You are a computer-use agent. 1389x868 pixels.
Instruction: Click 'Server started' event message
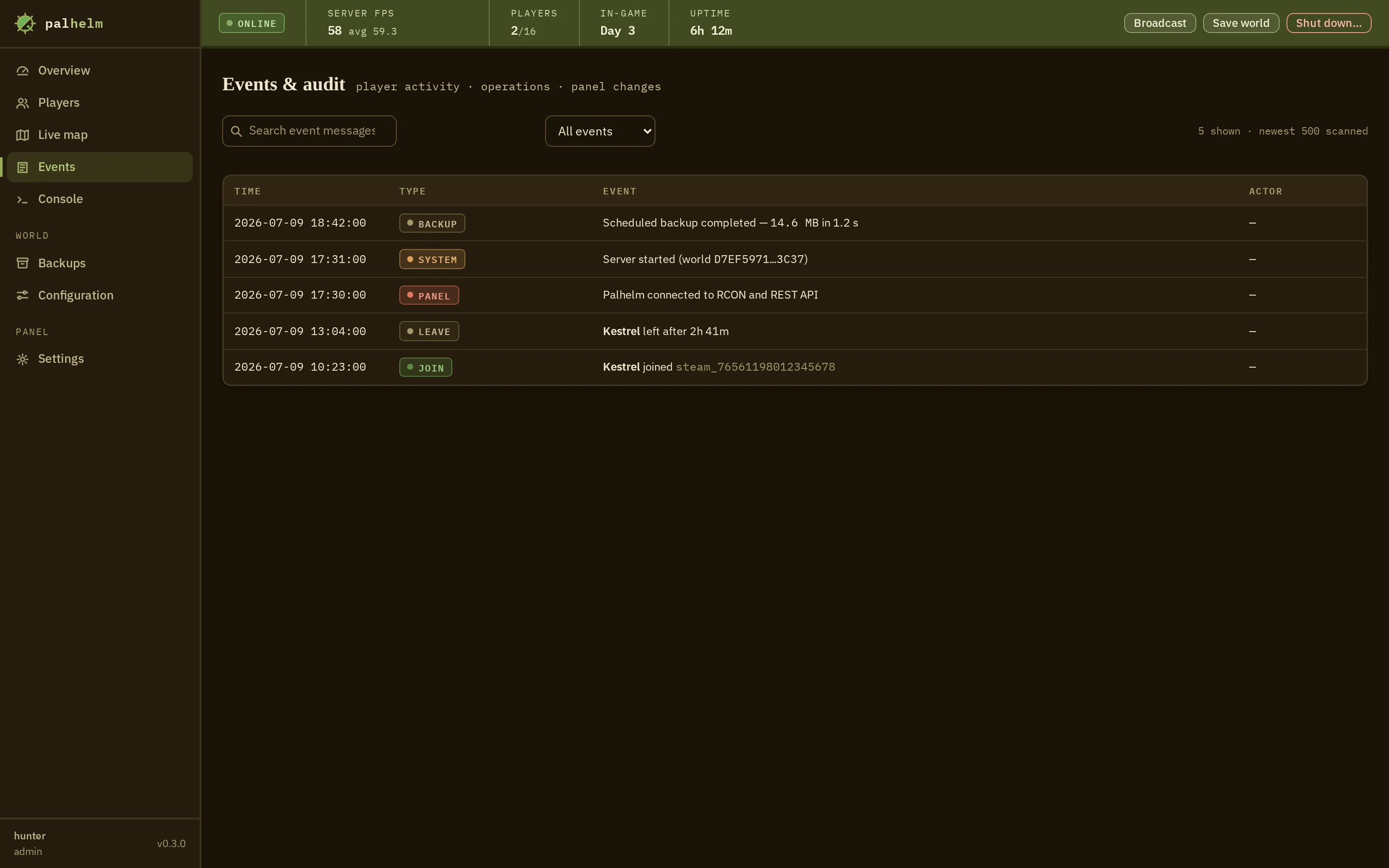coord(705,260)
